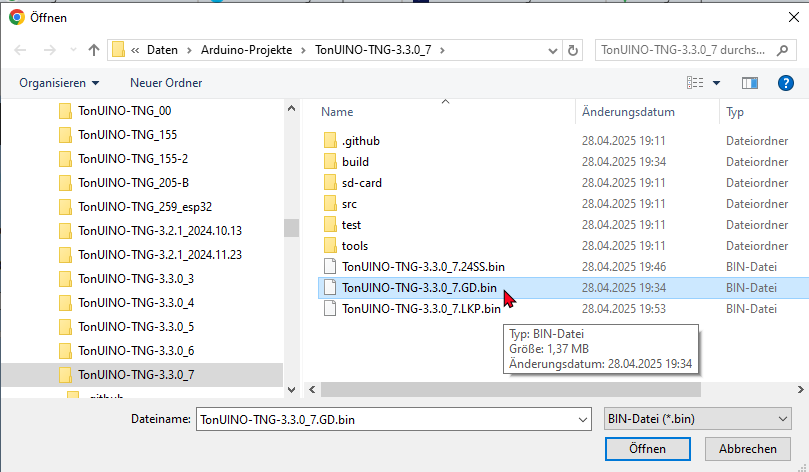
Task: Go forward using the forward arrow
Action: point(50,50)
